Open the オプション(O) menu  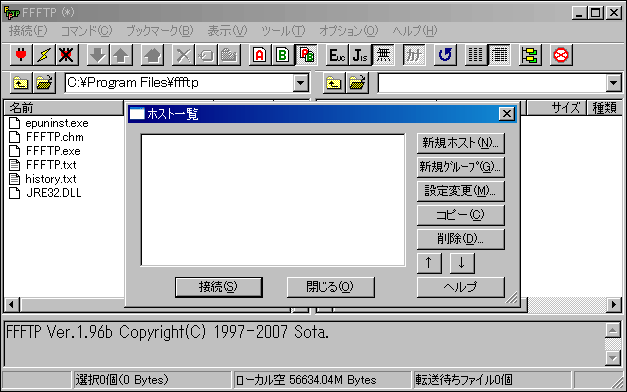click(348, 31)
